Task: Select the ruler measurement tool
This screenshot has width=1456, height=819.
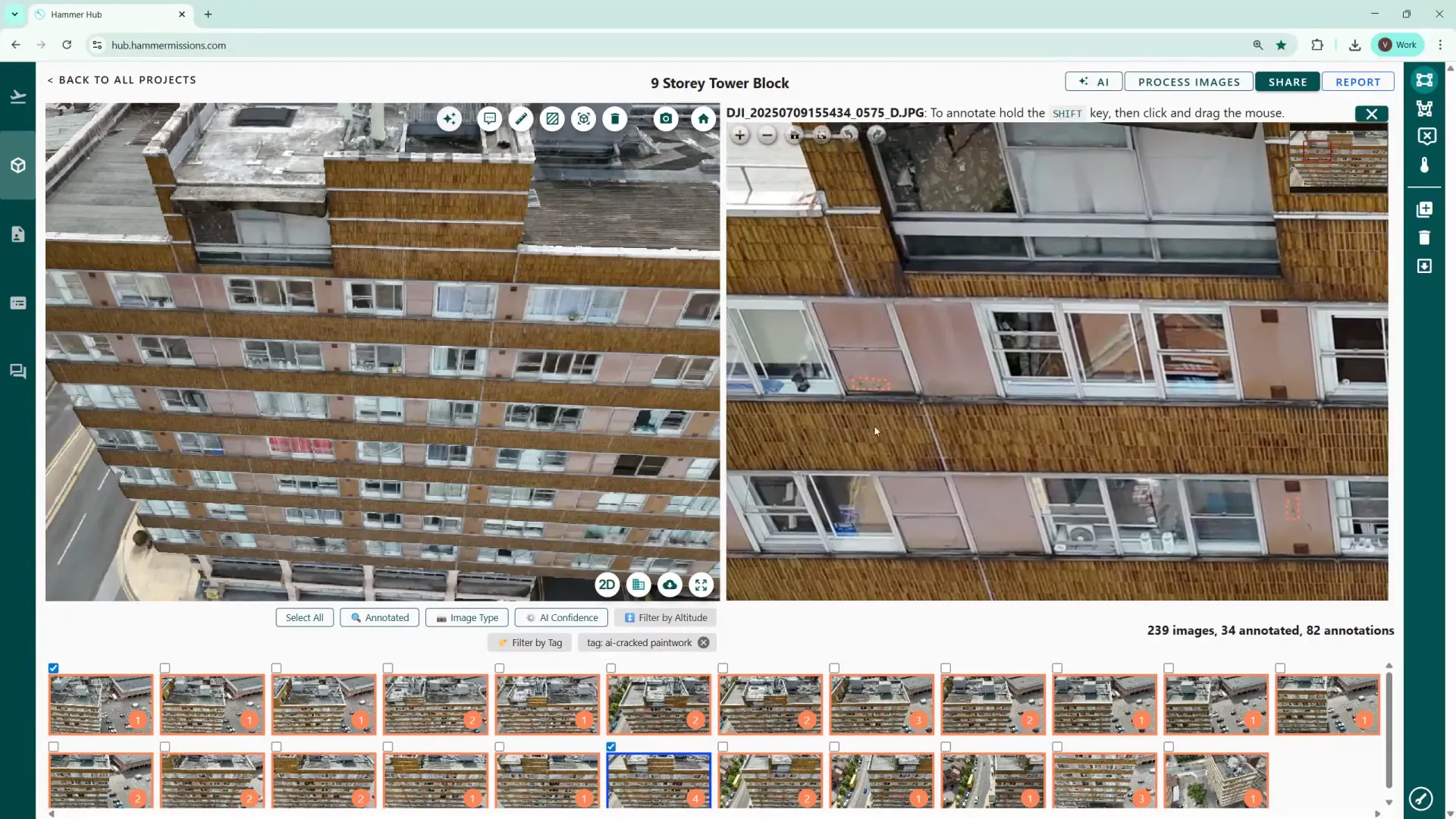Action: pos(521,119)
